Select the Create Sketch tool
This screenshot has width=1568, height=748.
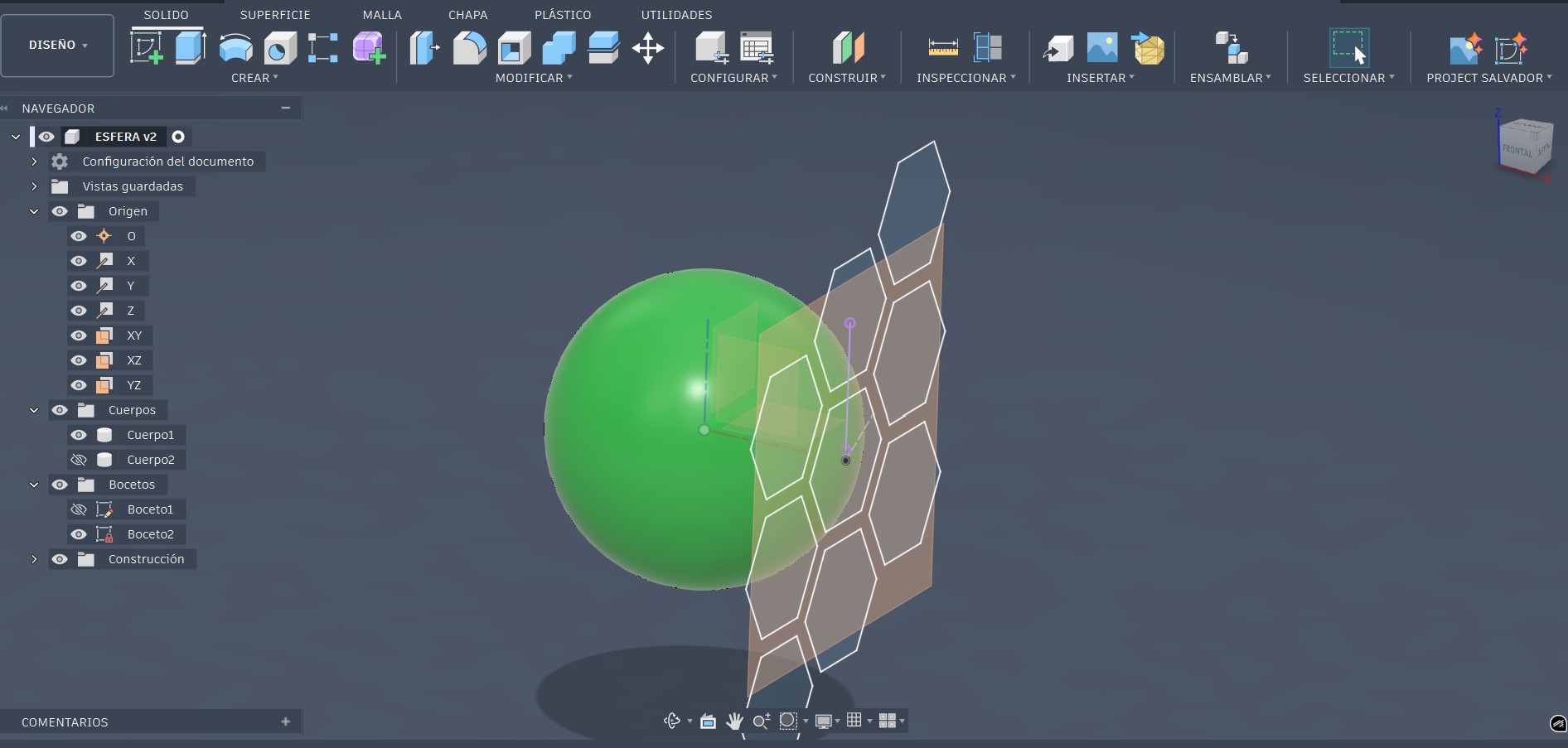point(147,48)
